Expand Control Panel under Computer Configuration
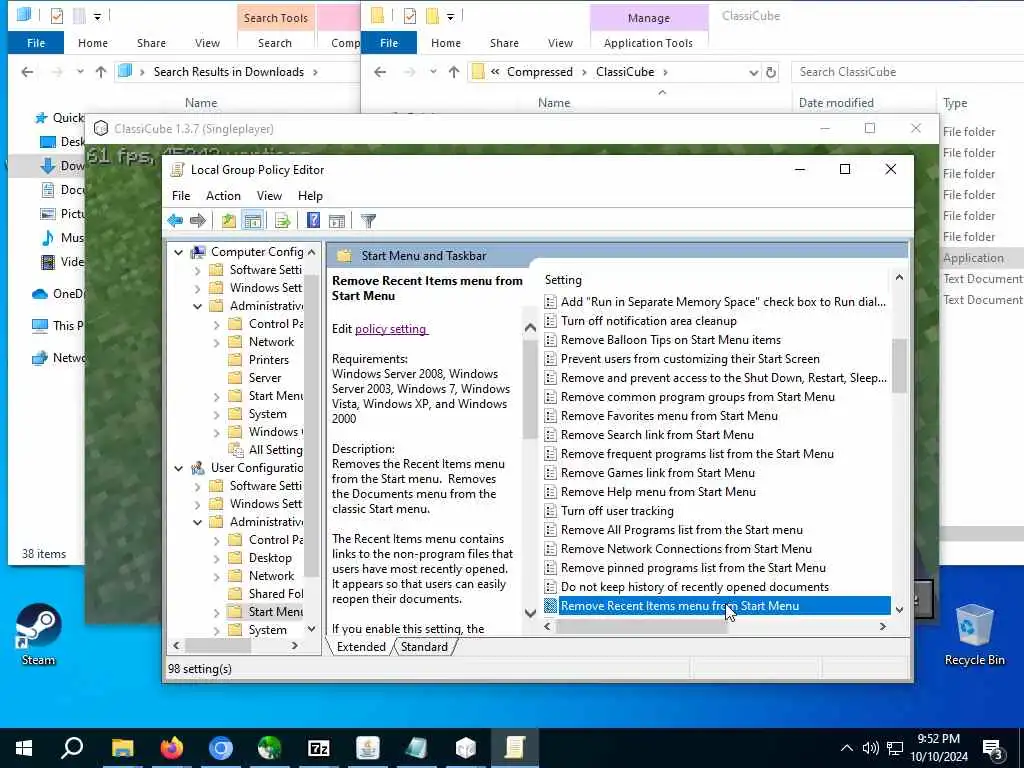Viewport: 1024px width, 768px height. 216,324
